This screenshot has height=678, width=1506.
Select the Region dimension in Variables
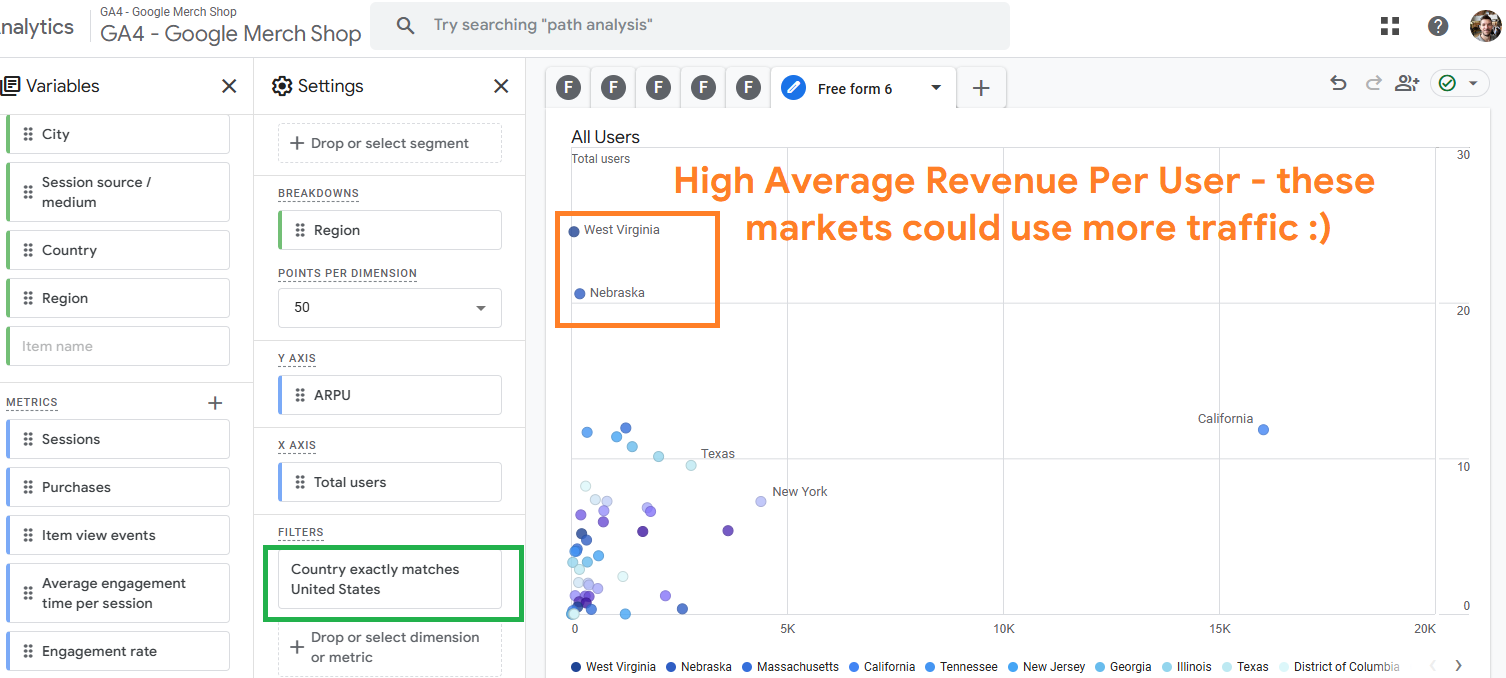(118, 298)
